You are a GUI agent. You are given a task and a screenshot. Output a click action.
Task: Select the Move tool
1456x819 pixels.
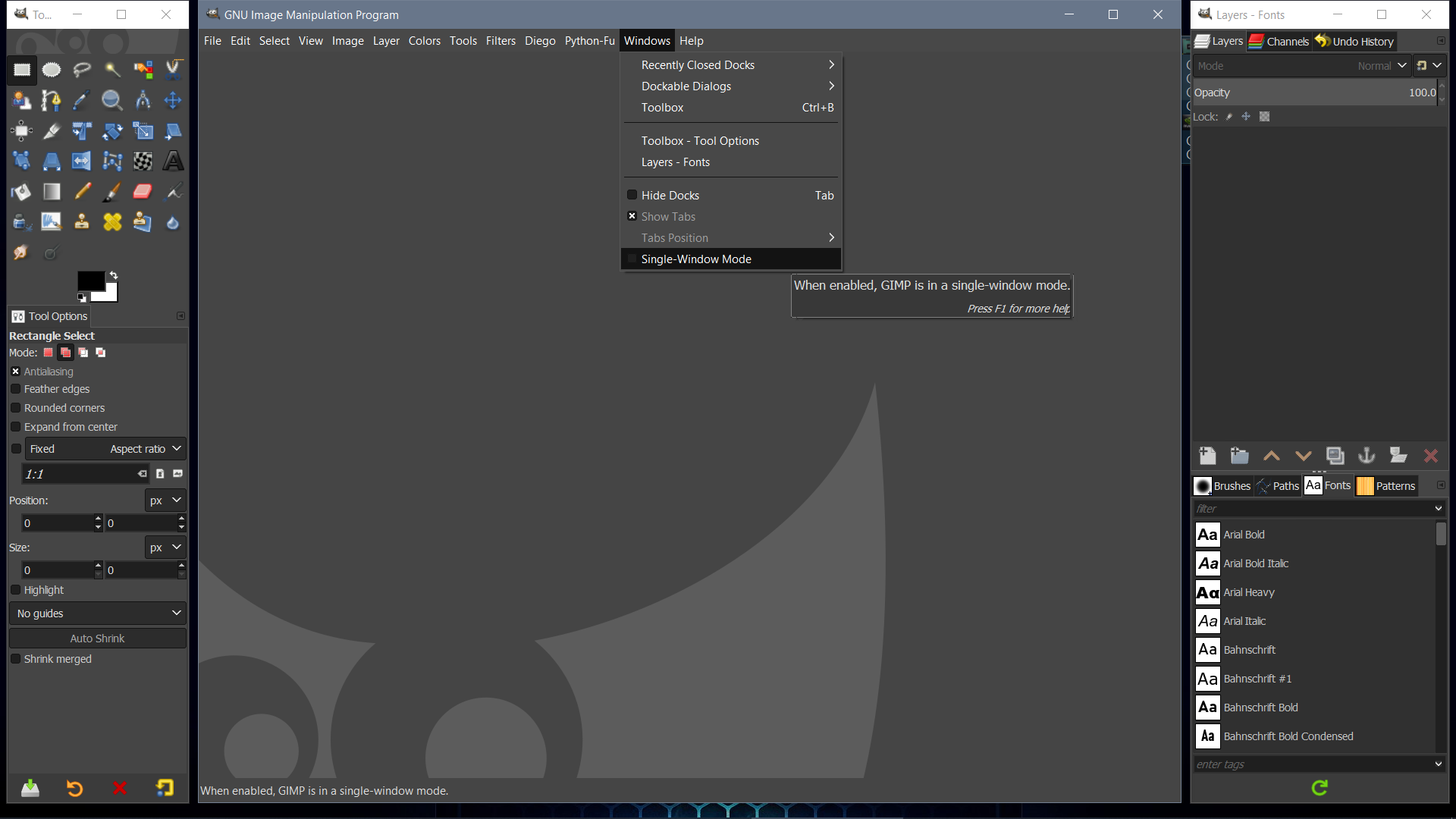[173, 100]
